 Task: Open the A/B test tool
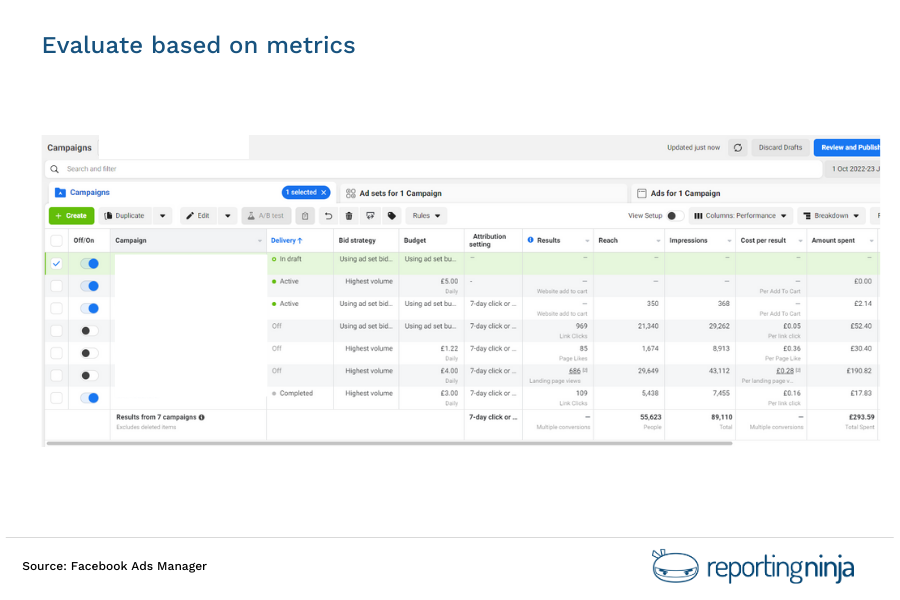[265, 215]
